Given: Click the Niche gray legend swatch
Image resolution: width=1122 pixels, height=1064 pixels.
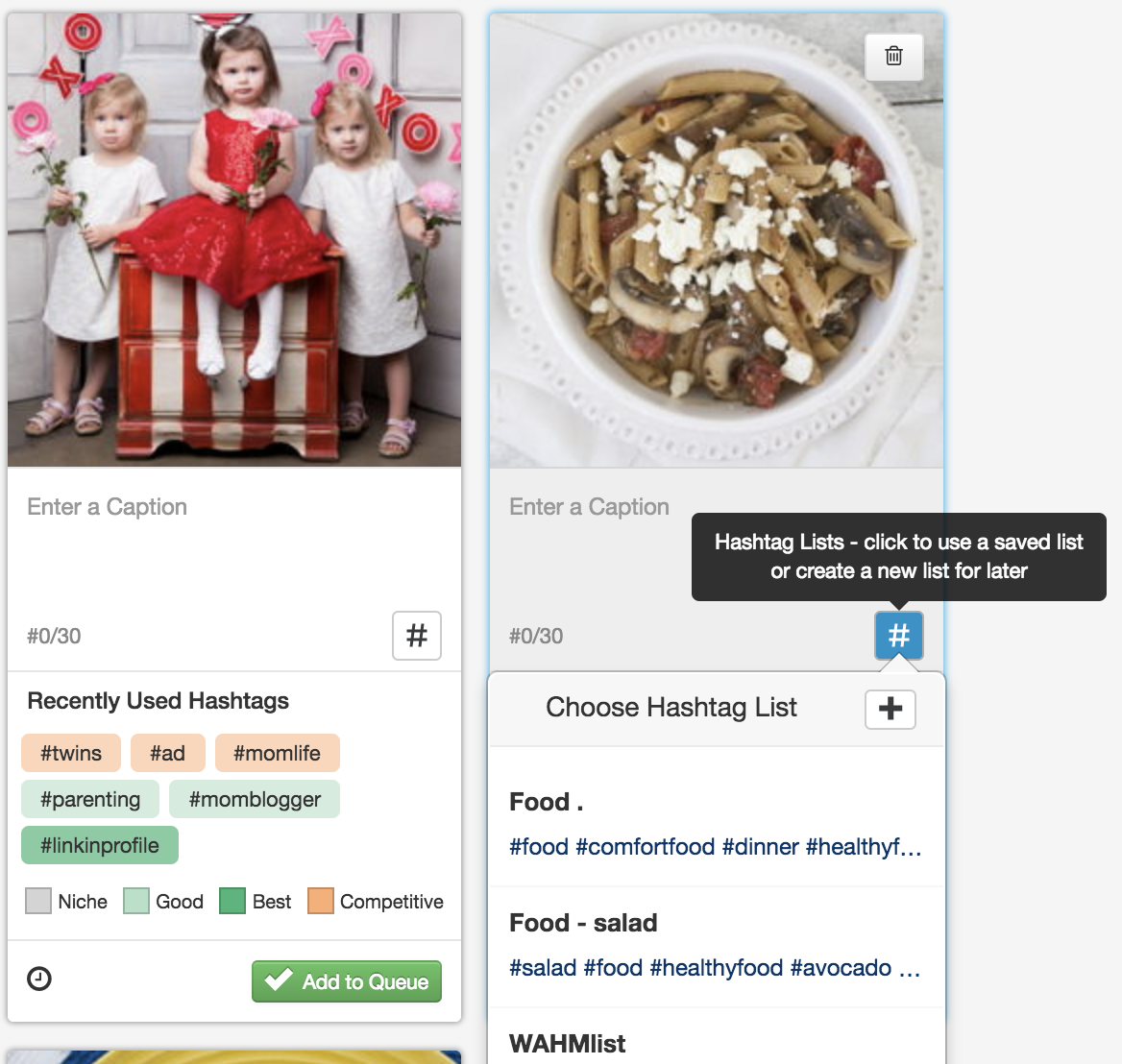Looking at the screenshot, I should [38, 902].
